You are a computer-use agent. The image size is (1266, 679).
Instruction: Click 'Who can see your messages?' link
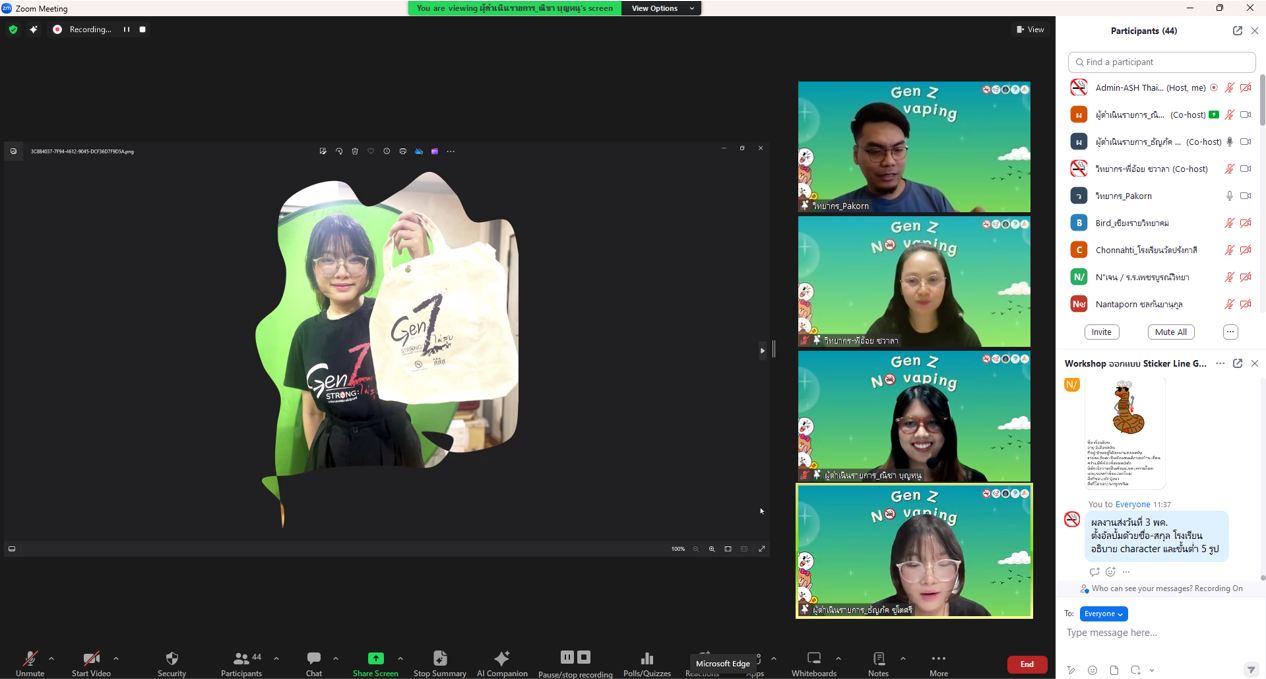coord(1141,589)
